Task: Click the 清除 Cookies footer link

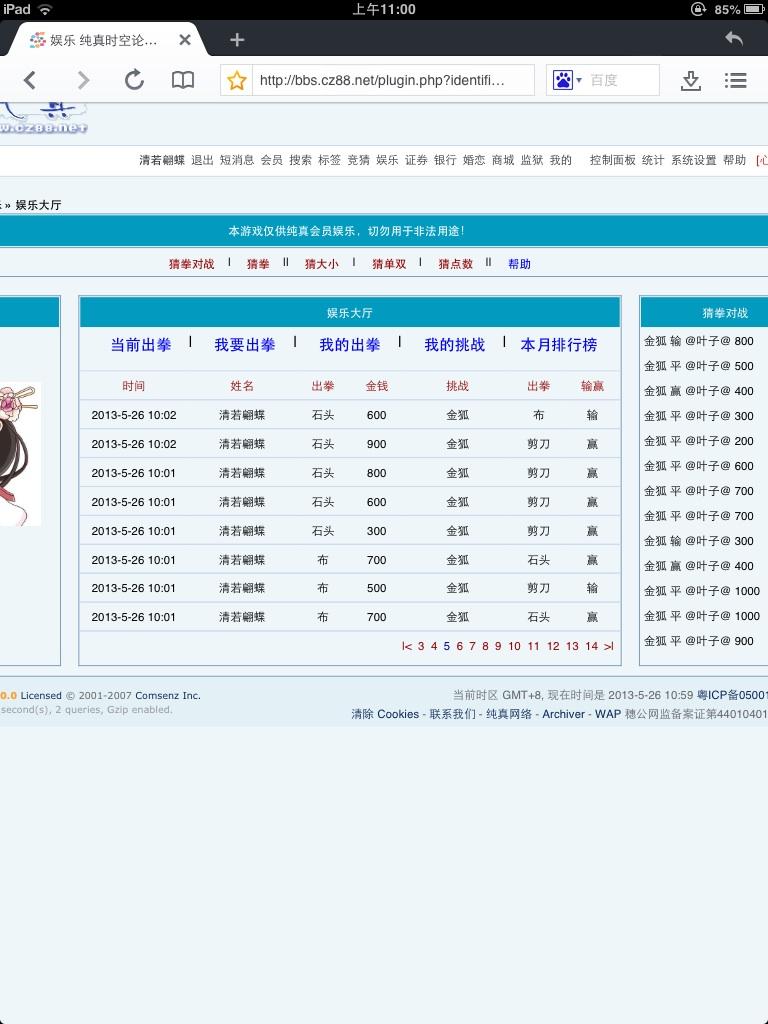Action: (385, 714)
